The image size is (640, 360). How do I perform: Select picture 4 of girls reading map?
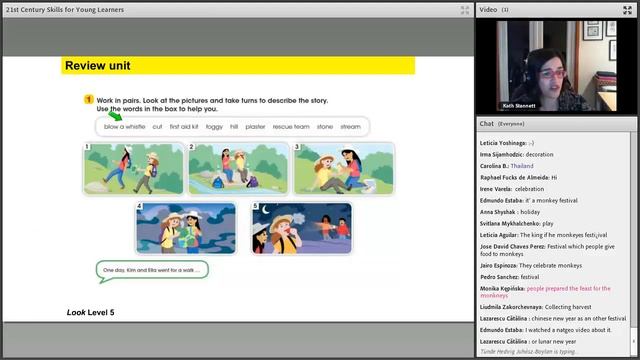[186, 228]
